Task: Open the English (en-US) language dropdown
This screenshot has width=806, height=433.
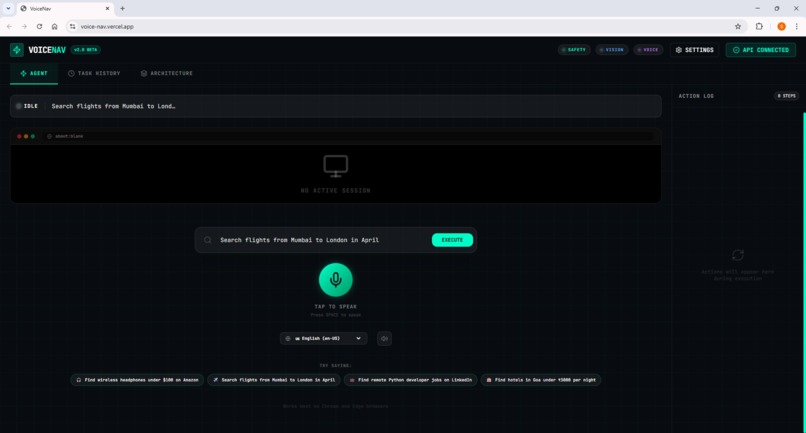Action: click(323, 338)
